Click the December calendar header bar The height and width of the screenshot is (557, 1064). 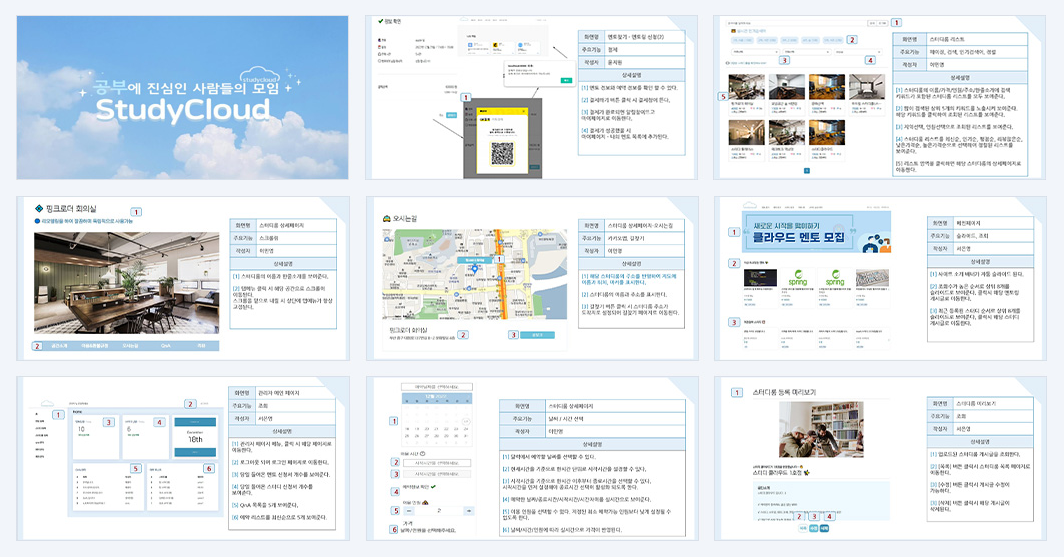click(x=436, y=396)
